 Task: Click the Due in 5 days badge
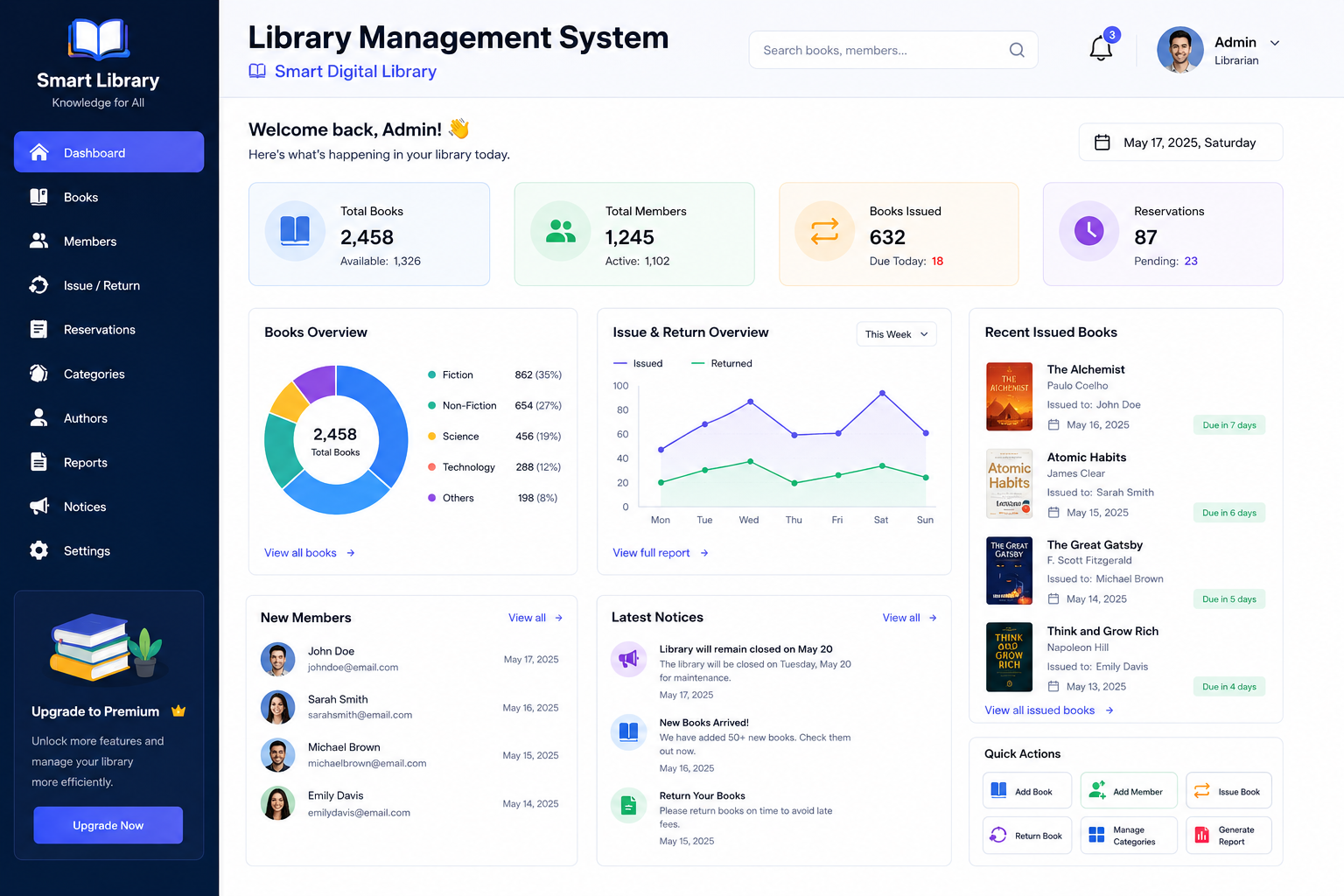1228,599
